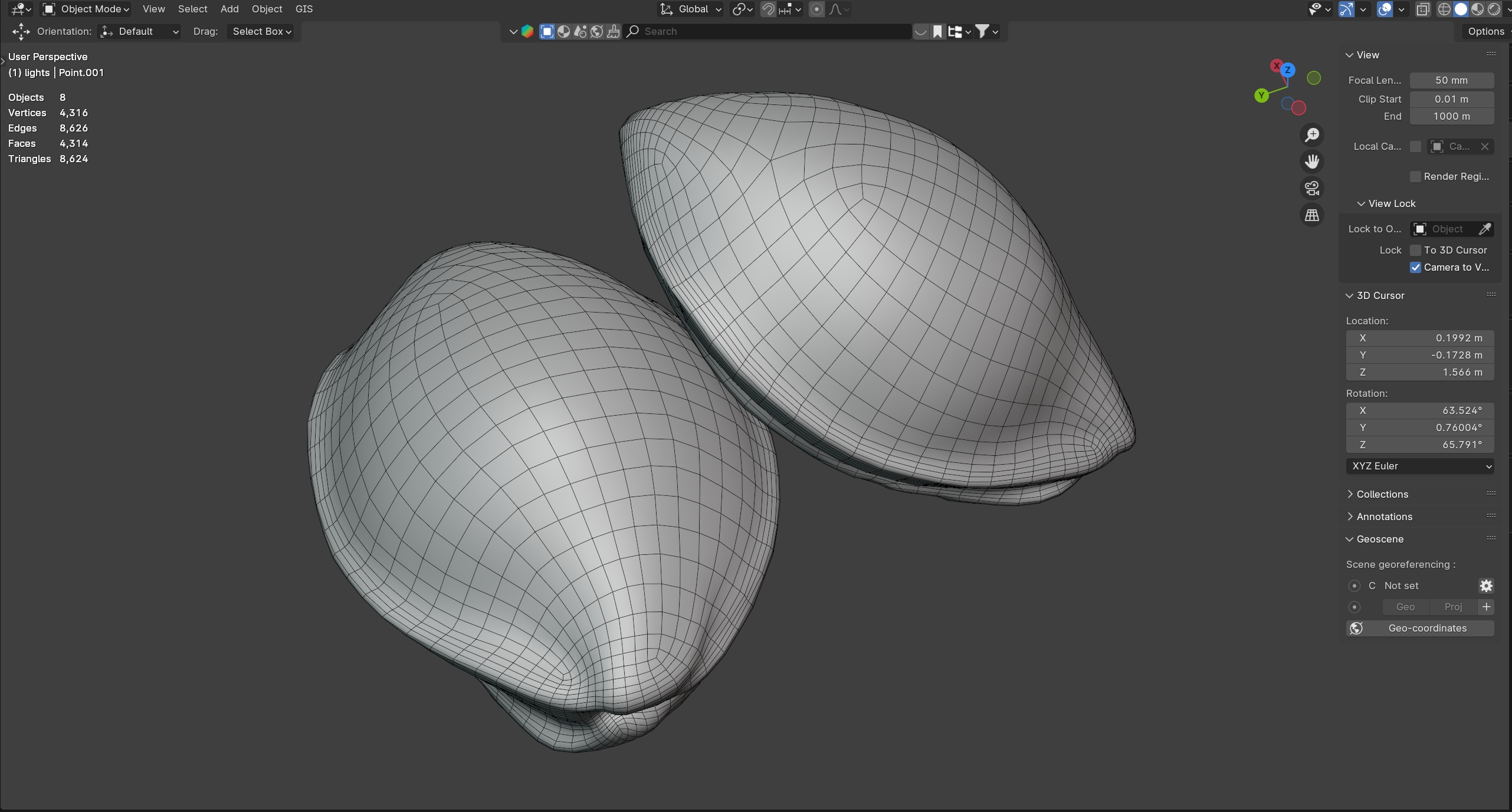Open the Add menu
Screen dimensions: 1512x812
(229, 9)
